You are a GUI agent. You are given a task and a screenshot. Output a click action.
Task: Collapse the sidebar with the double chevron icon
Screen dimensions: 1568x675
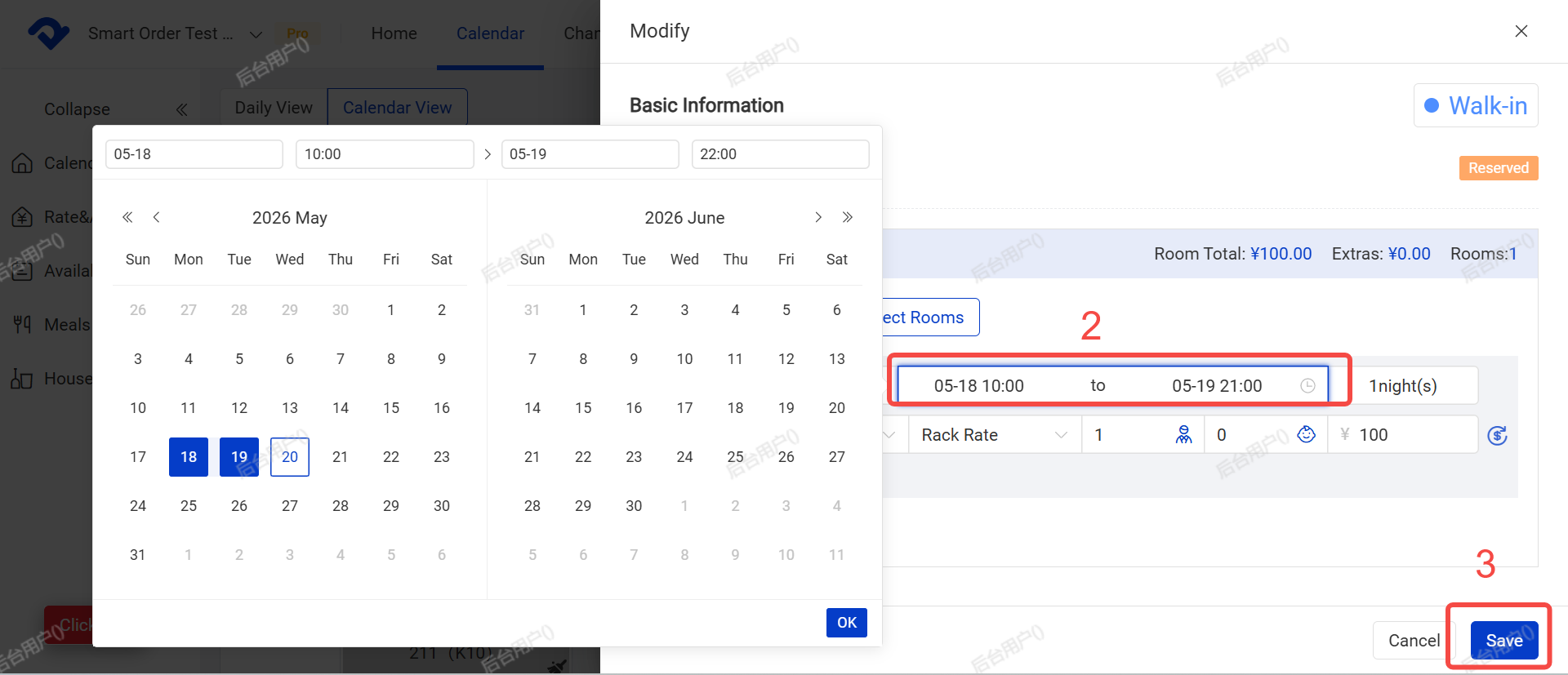[x=181, y=109]
